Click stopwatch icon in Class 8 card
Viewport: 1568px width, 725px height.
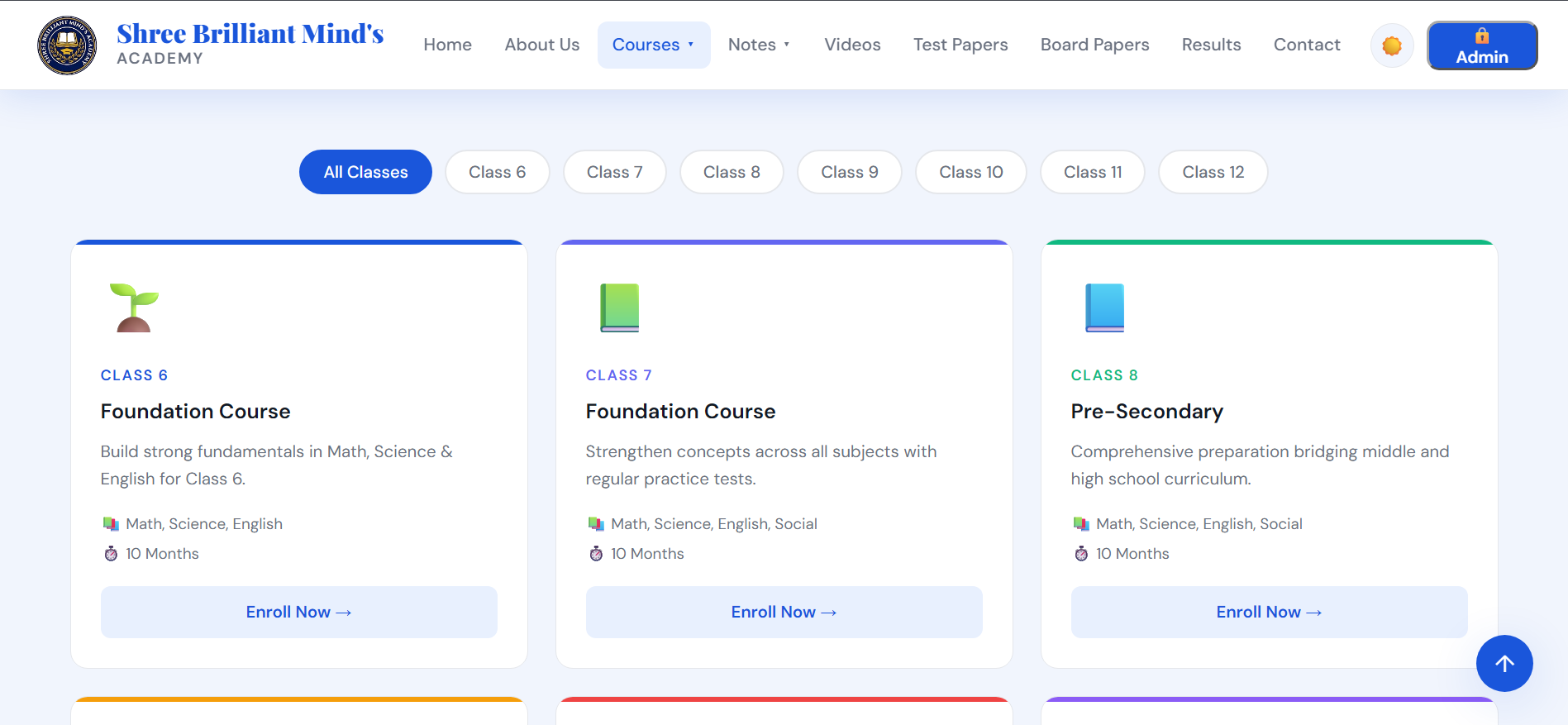point(1081,554)
